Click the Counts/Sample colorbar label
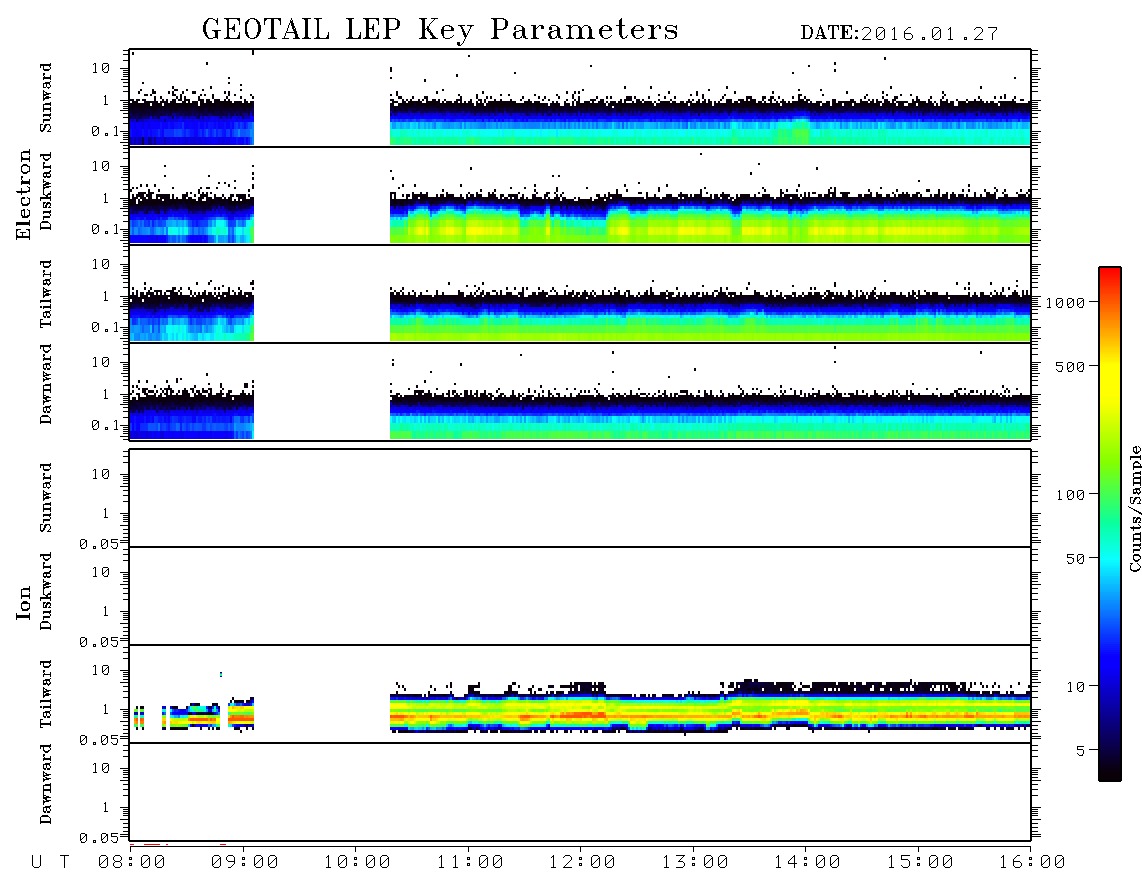The image size is (1142, 880). click(1135, 508)
